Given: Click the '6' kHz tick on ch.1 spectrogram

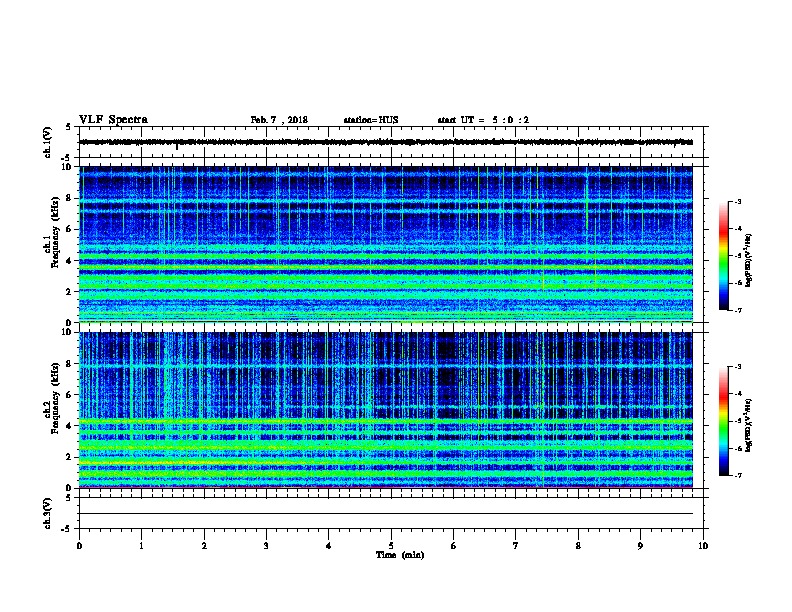Looking at the screenshot, I should [x=70, y=229].
